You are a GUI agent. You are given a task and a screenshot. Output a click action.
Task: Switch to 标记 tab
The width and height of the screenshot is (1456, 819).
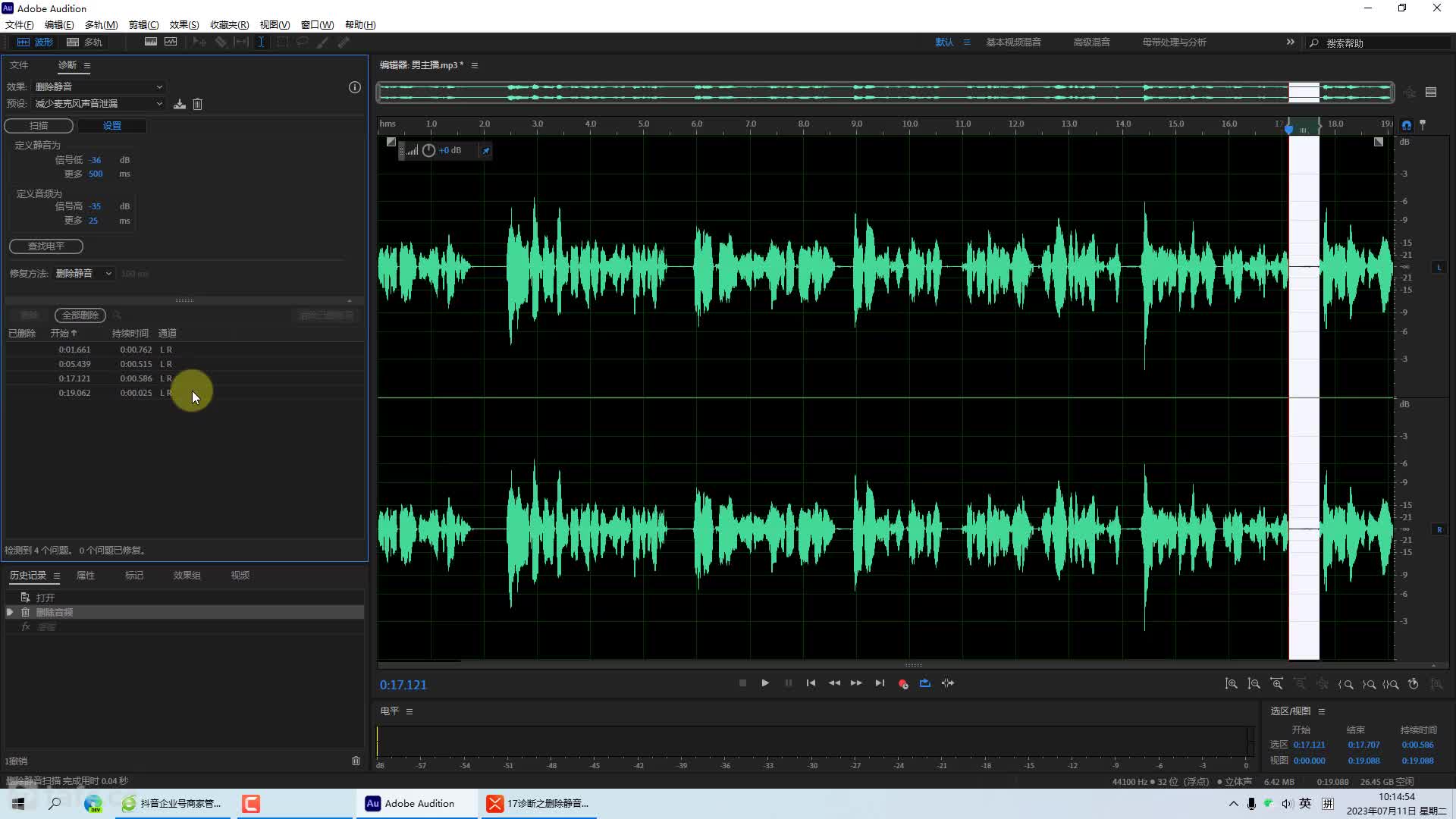134,576
